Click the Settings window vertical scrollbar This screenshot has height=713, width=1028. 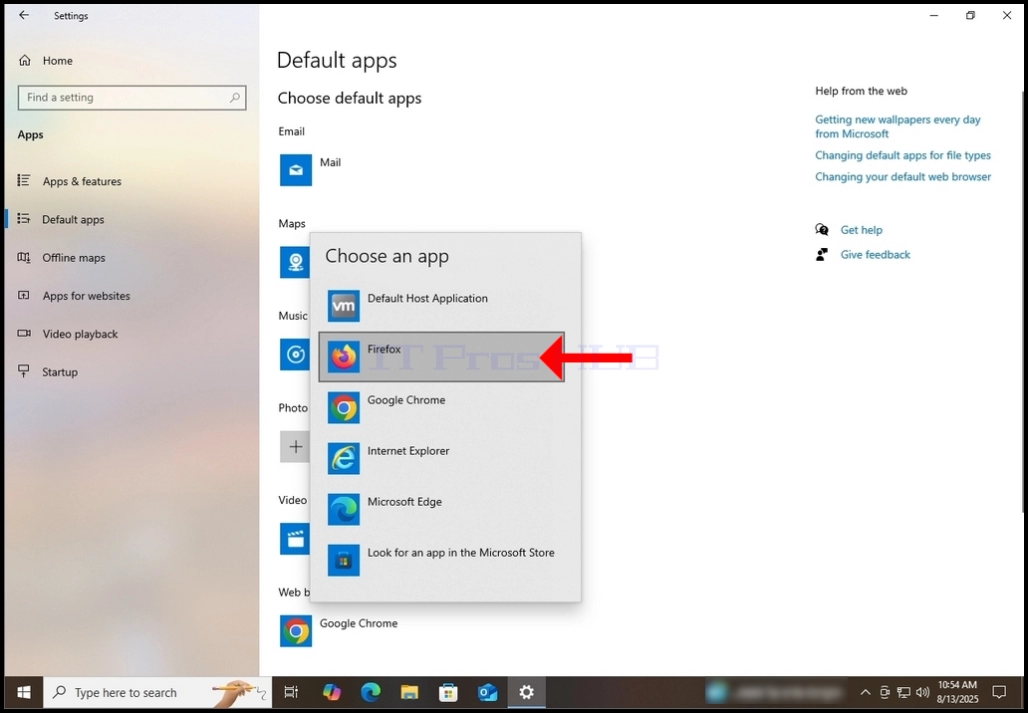tap(1024, 301)
